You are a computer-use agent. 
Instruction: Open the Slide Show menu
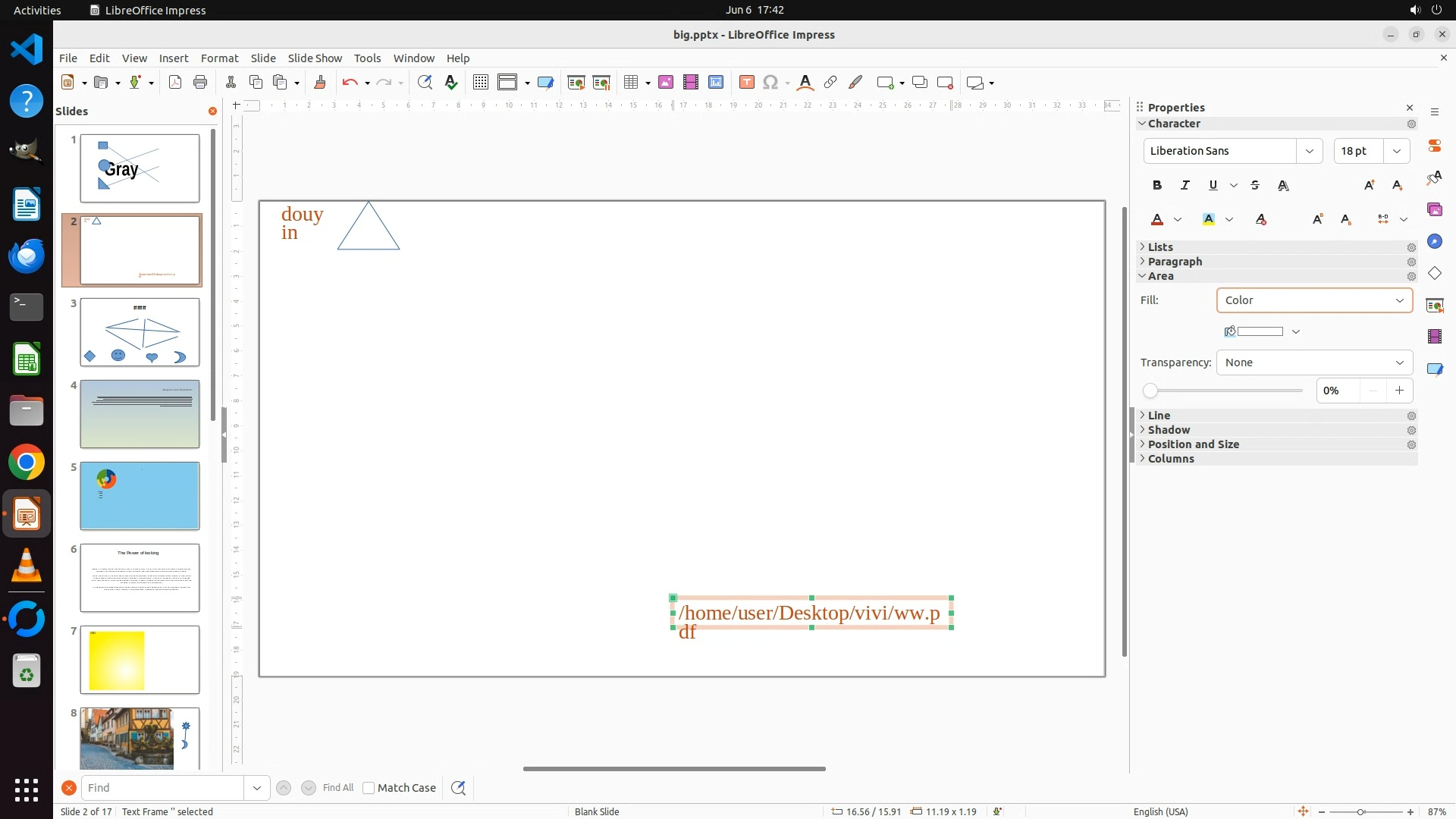point(314,58)
